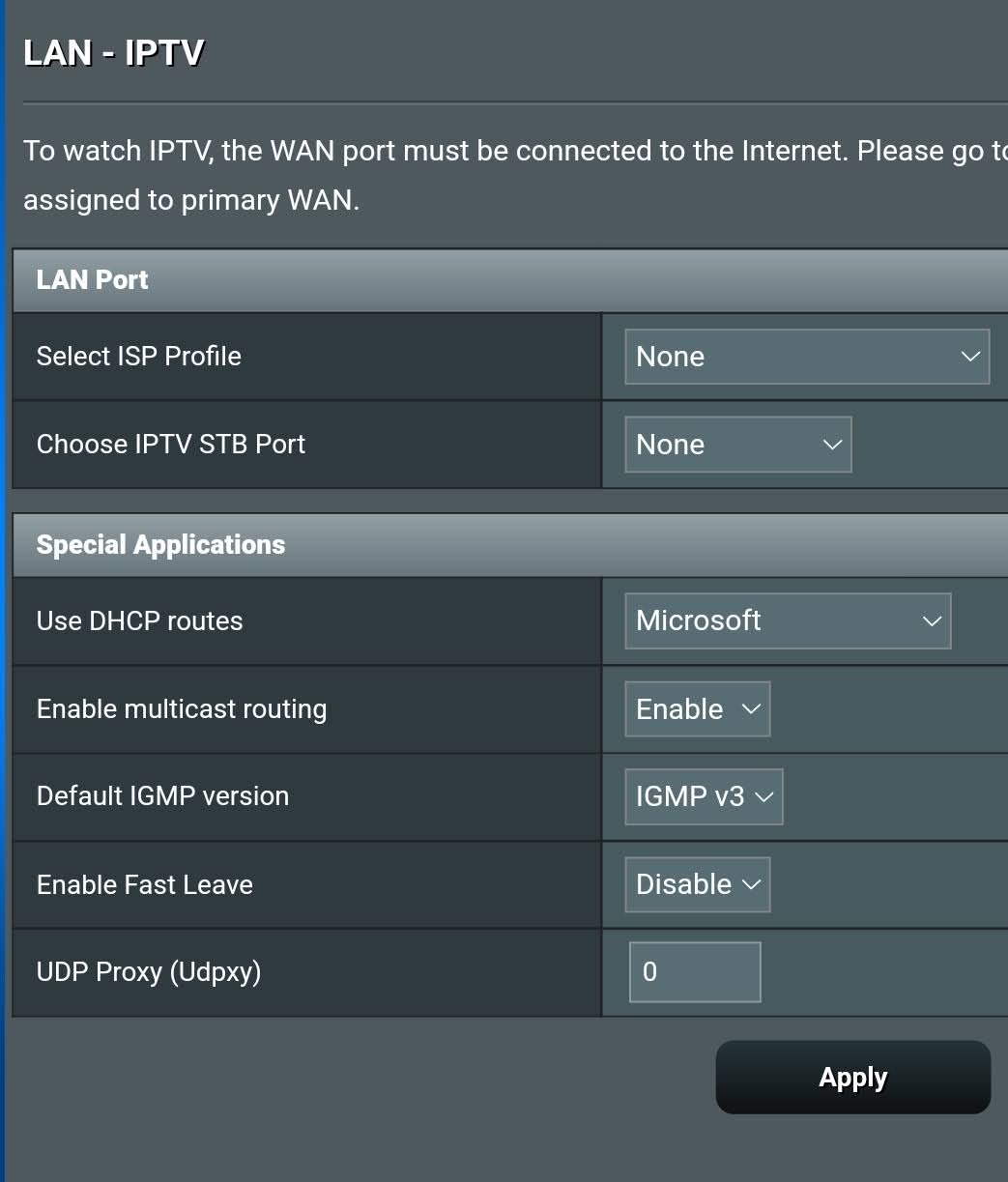The width and height of the screenshot is (1008, 1182).
Task: Click the LAN - IPTV page title
Action: click(x=113, y=52)
